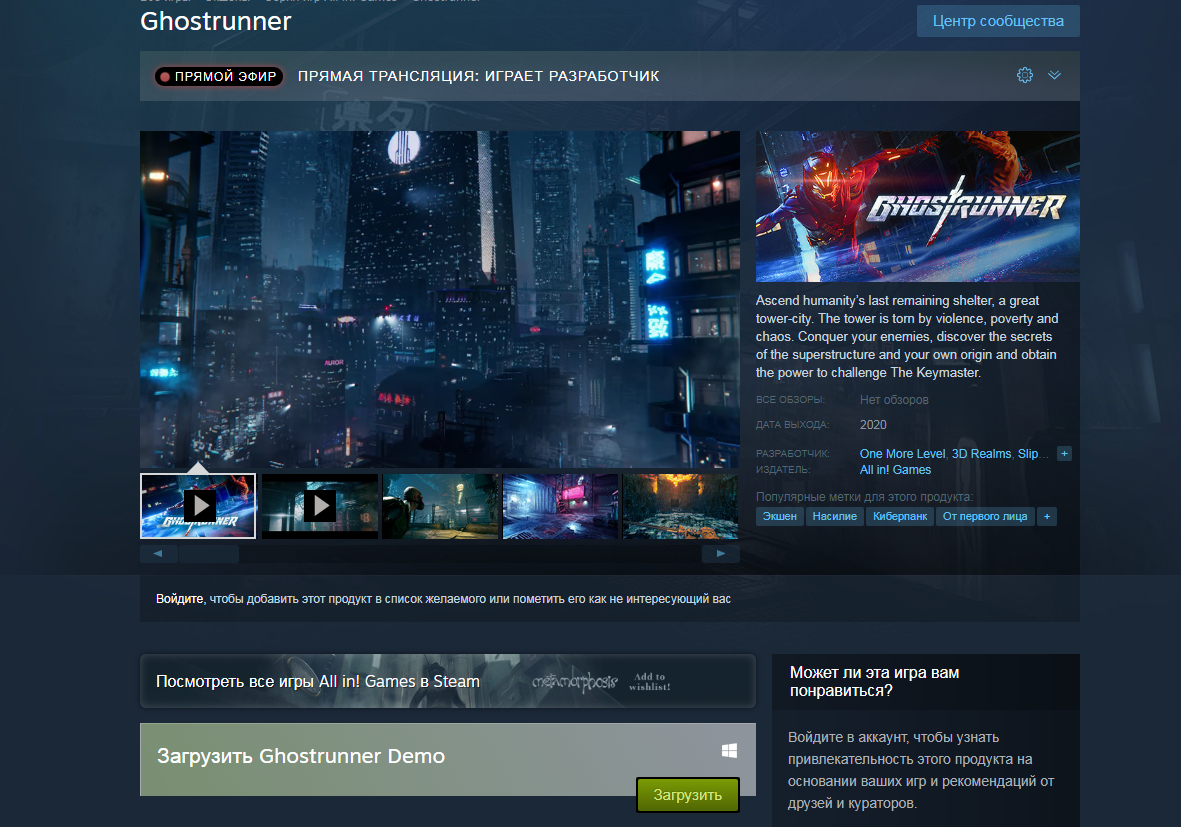Open Посмотреть все игры All in! Games banner
This screenshot has height=827, width=1181.
click(447, 681)
